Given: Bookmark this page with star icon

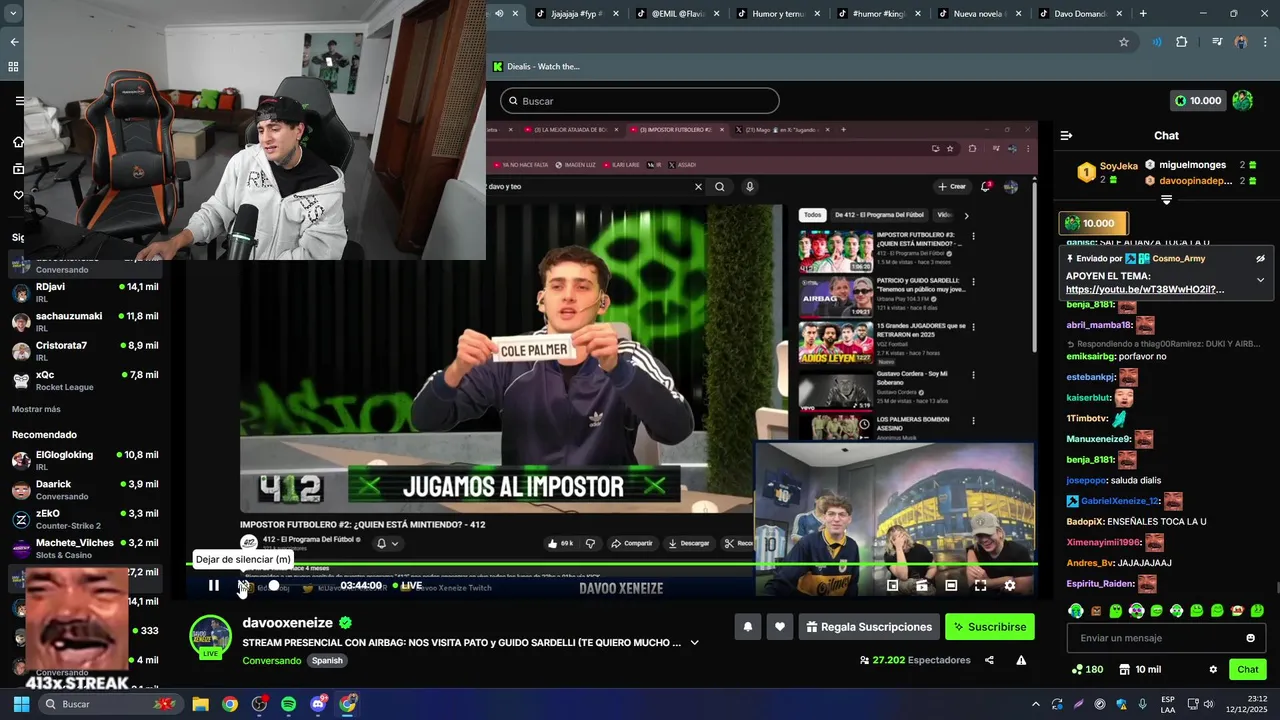Looking at the screenshot, I should (1124, 42).
